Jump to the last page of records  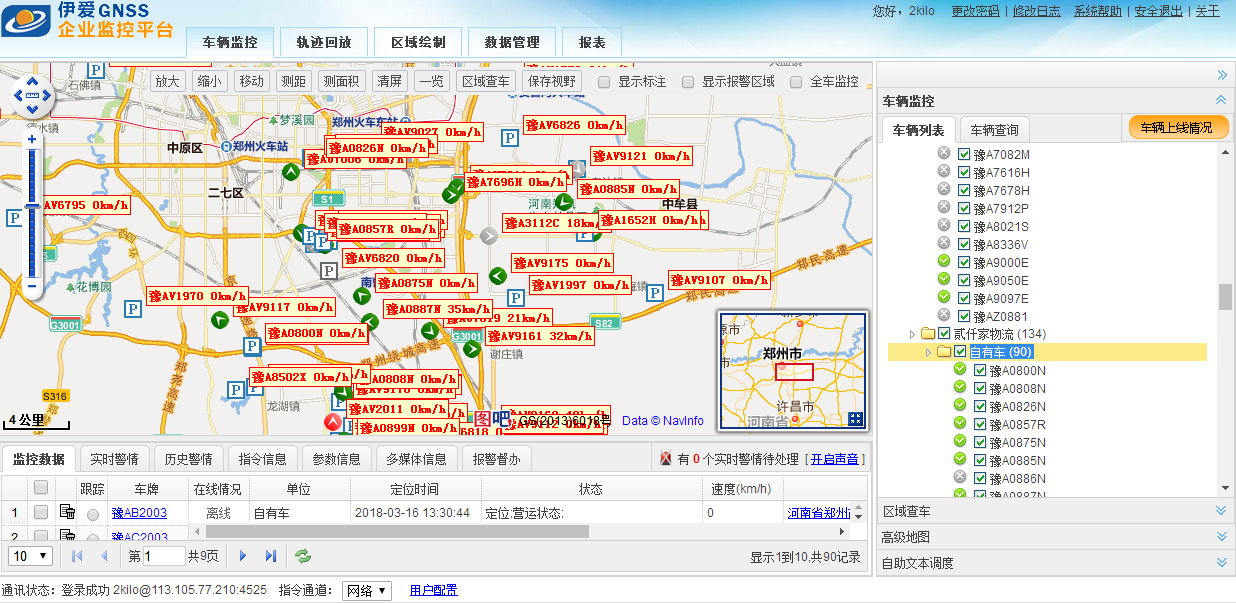[x=270, y=556]
